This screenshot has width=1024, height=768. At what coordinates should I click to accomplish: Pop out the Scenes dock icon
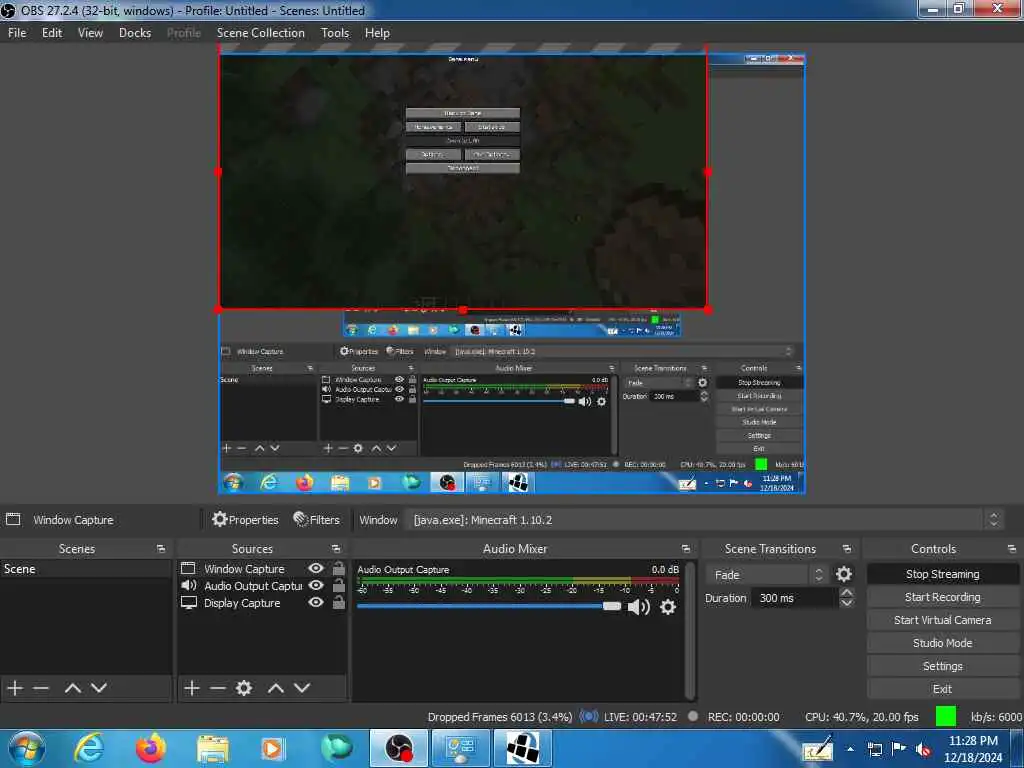point(161,549)
